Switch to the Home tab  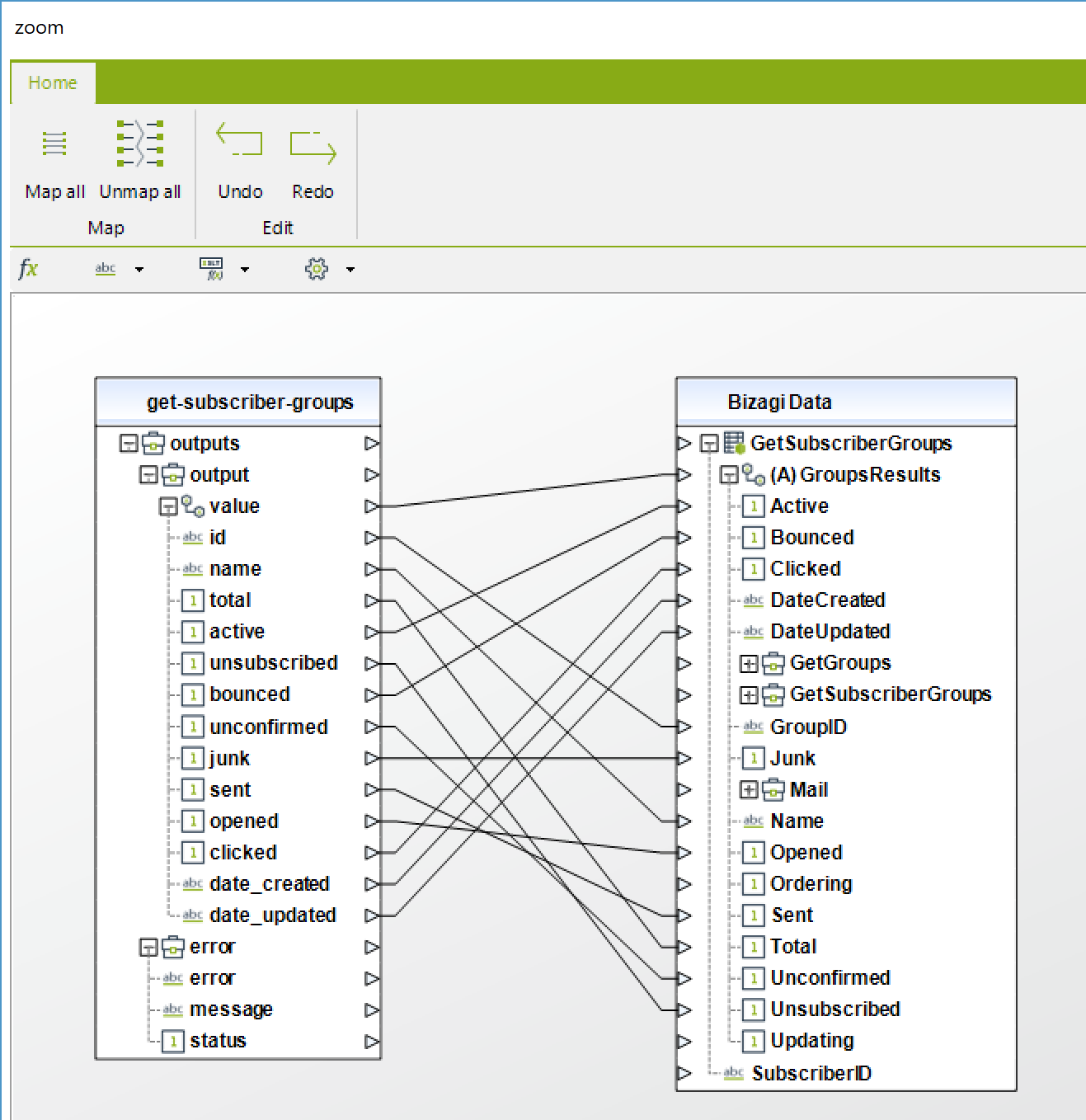(53, 82)
